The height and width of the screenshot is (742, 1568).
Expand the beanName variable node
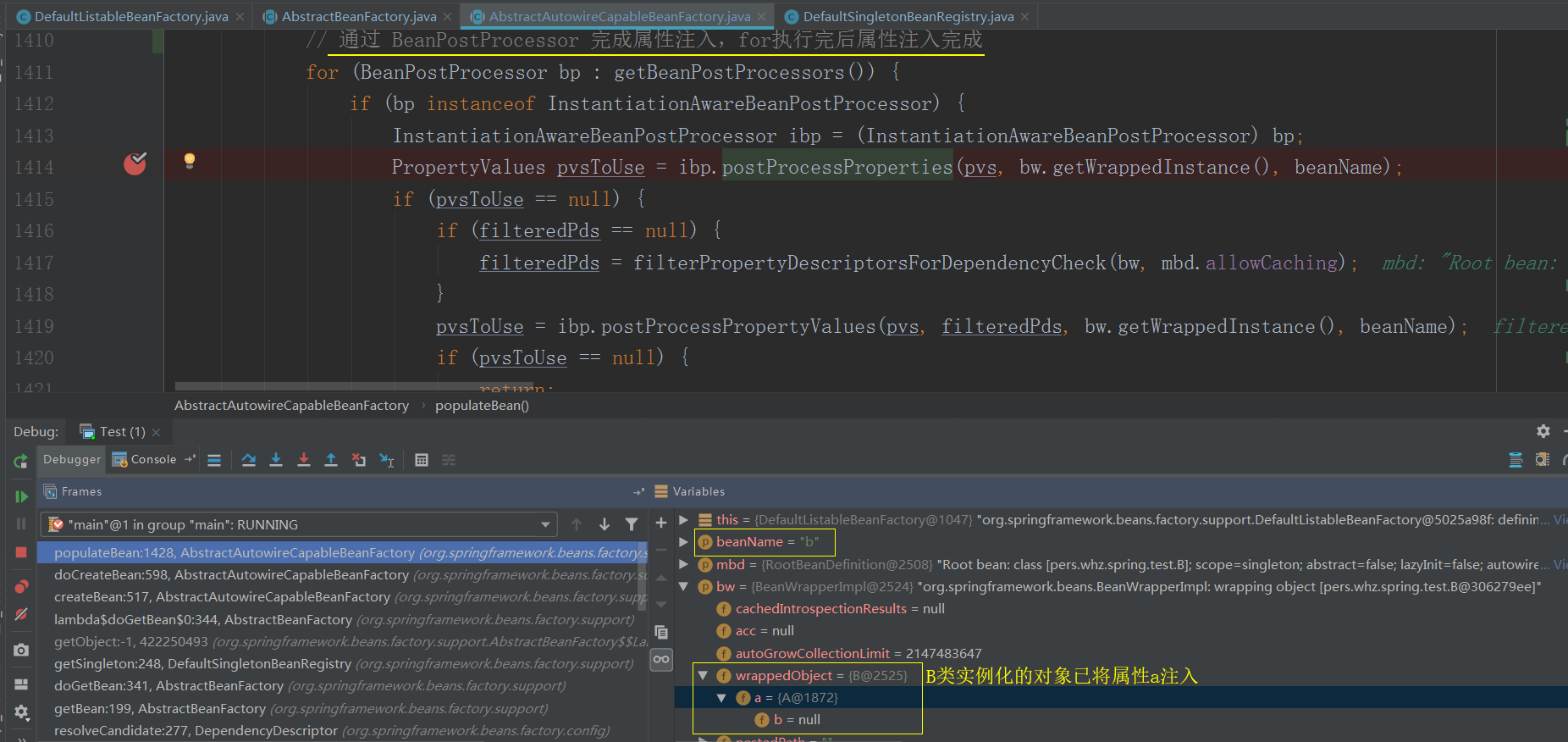click(683, 541)
